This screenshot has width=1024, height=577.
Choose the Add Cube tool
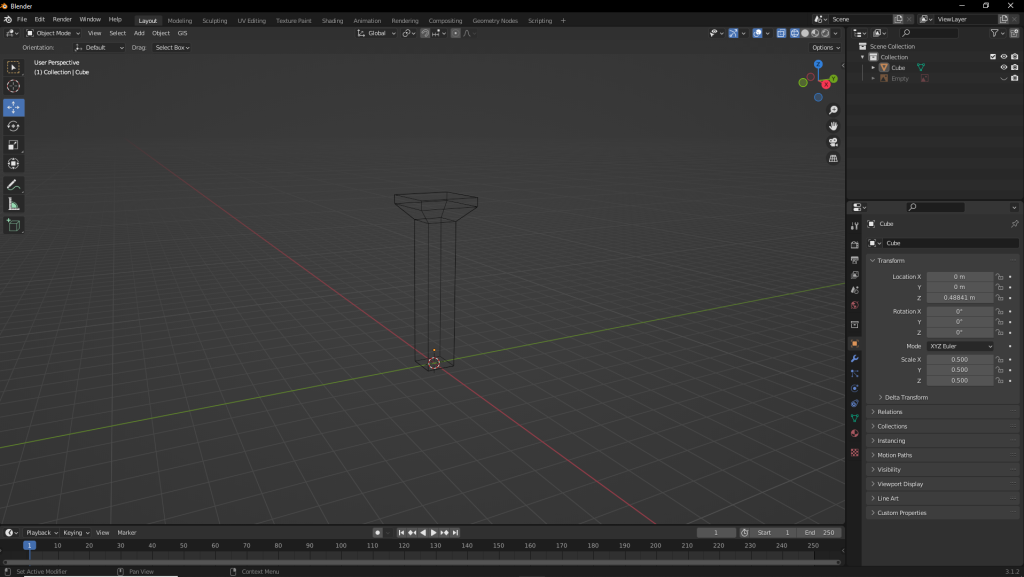coord(14,226)
